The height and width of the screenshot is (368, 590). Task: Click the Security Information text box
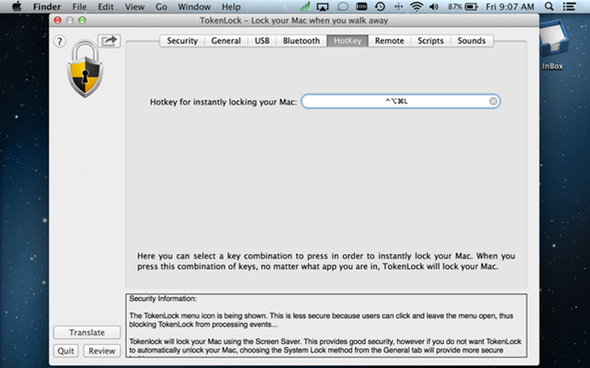326,326
